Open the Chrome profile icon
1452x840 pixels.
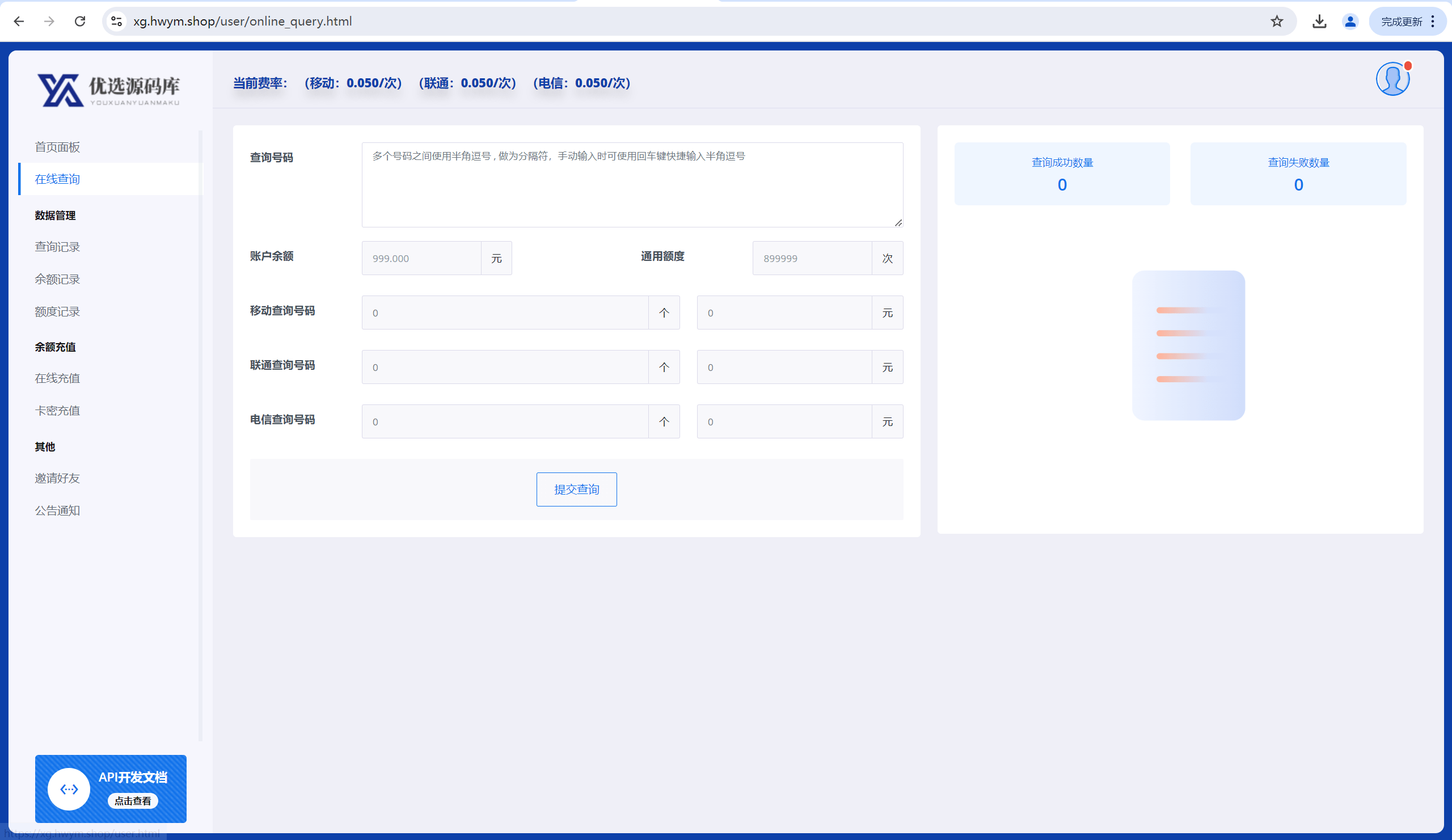coord(1350,22)
